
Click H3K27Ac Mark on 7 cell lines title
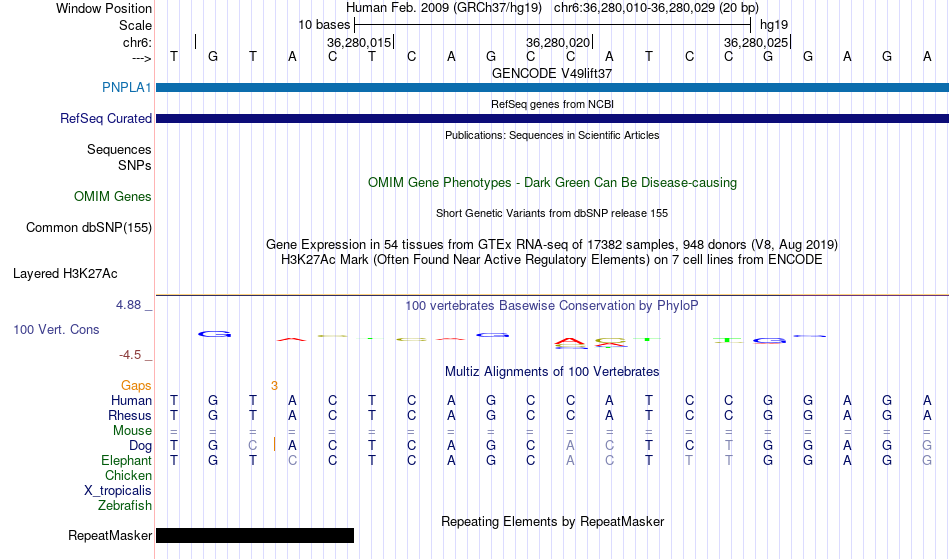point(552,260)
